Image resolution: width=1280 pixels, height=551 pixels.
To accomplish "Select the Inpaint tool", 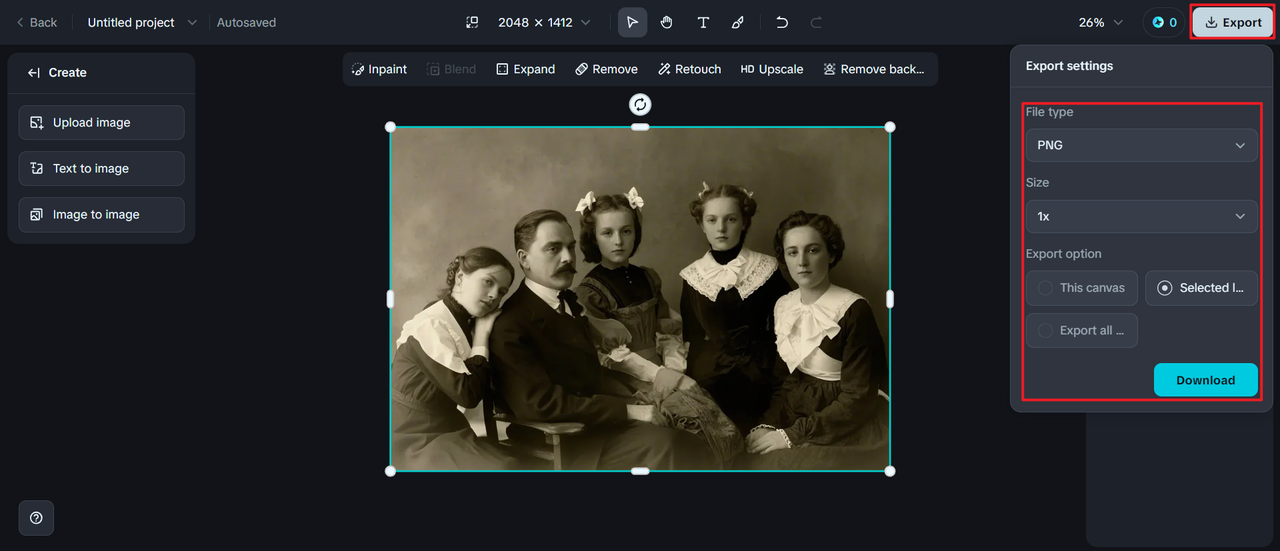I will (379, 69).
